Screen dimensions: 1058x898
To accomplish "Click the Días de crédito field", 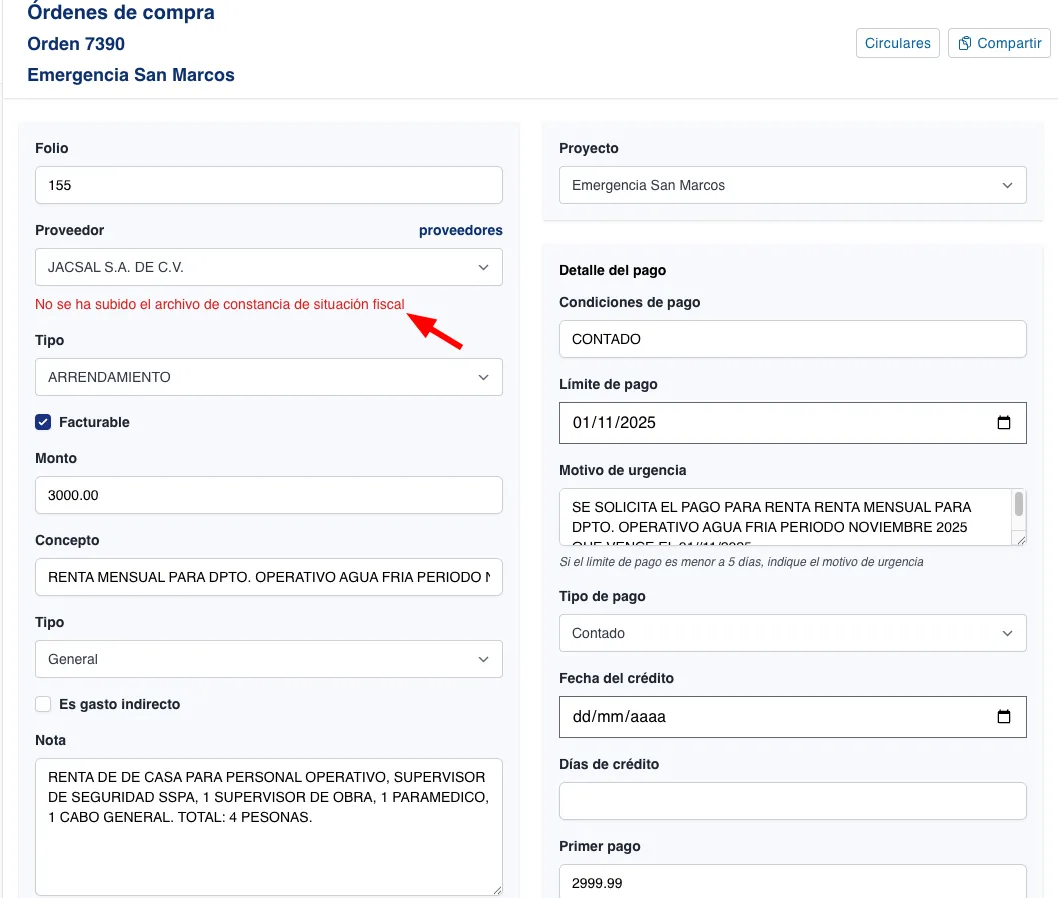I will point(792,801).
